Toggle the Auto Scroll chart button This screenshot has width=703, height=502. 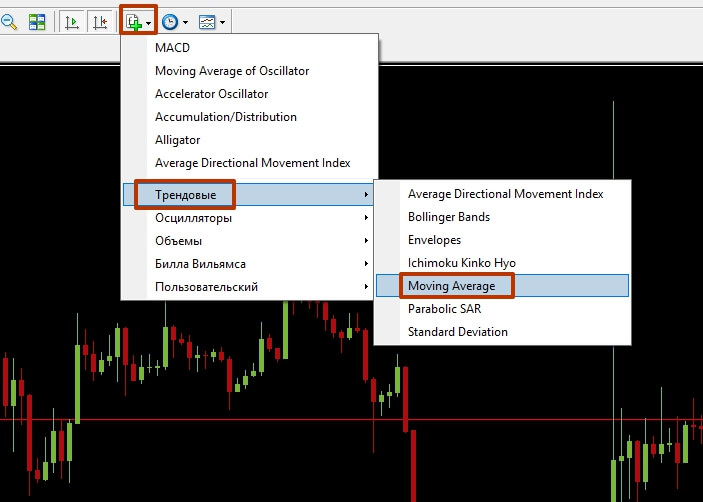72,21
